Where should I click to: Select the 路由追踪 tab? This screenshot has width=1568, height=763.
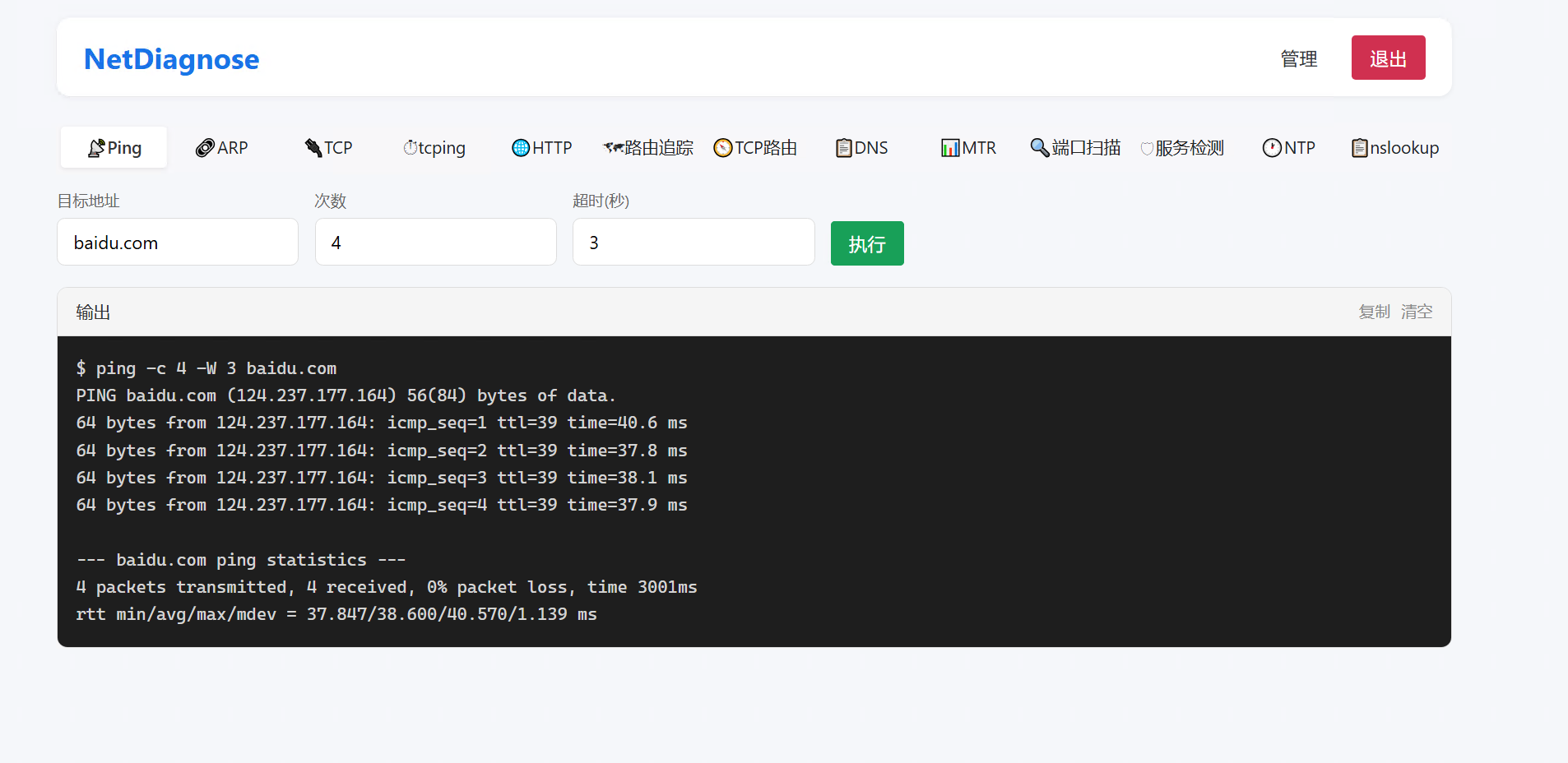coord(648,148)
